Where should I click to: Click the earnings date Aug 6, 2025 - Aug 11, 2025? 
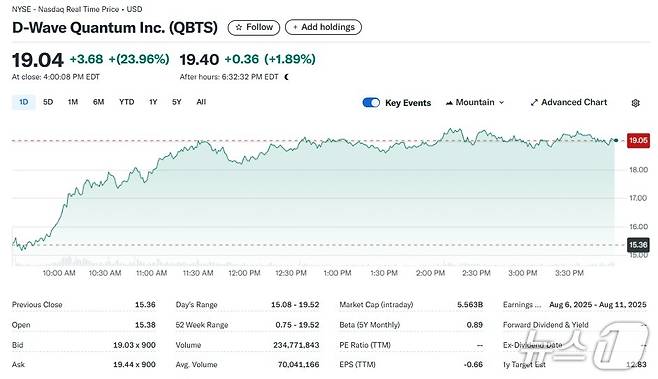[598, 305]
